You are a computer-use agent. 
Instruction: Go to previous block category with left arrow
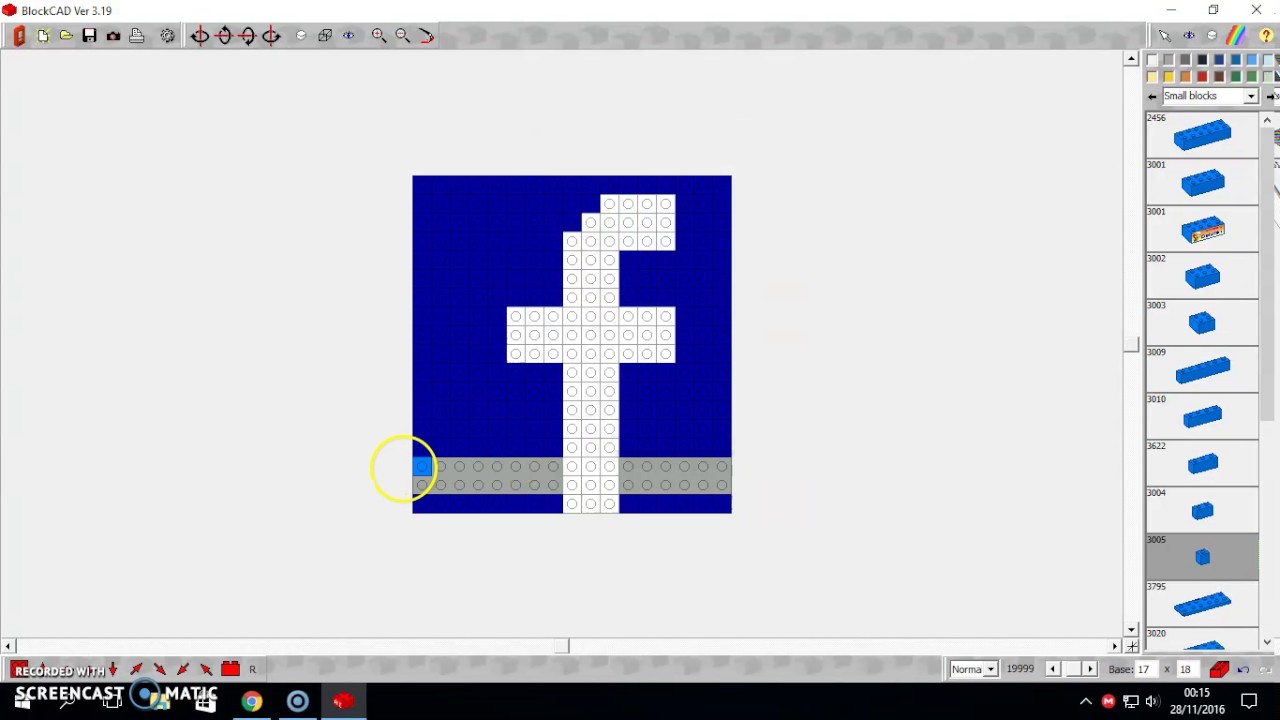pyautogui.click(x=1152, y=96)
